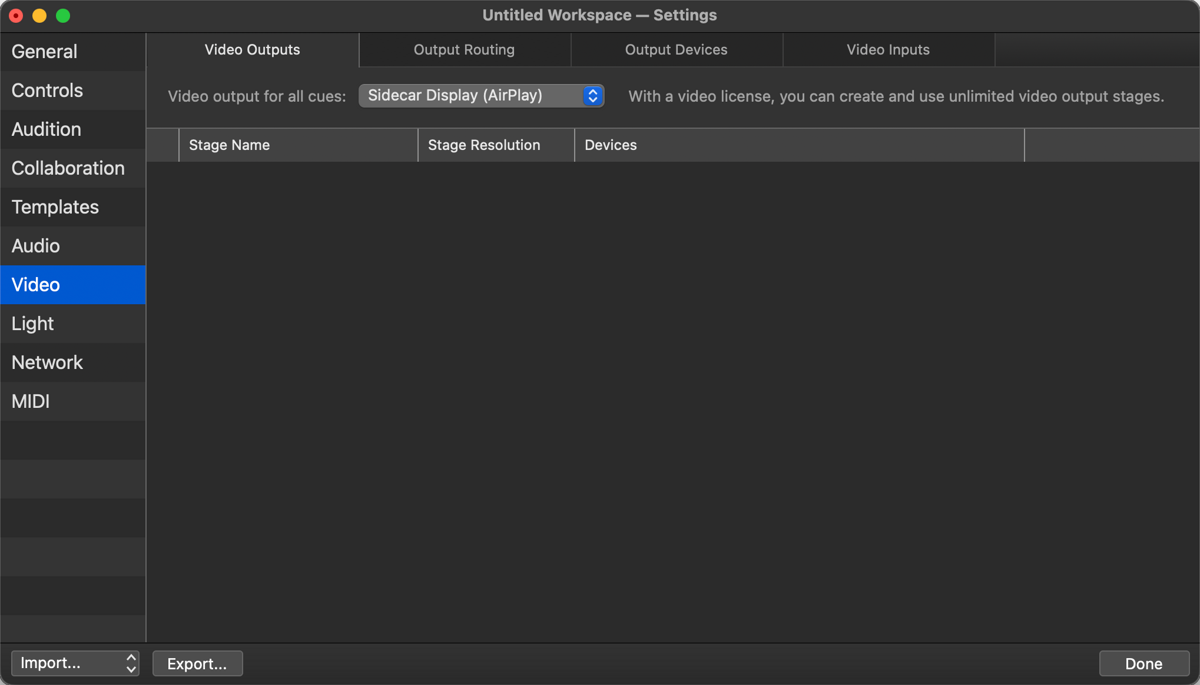This screenshot has width=1200, height=685.
Task: Click the Stage Name column header
Action: (x=298, y=145)
